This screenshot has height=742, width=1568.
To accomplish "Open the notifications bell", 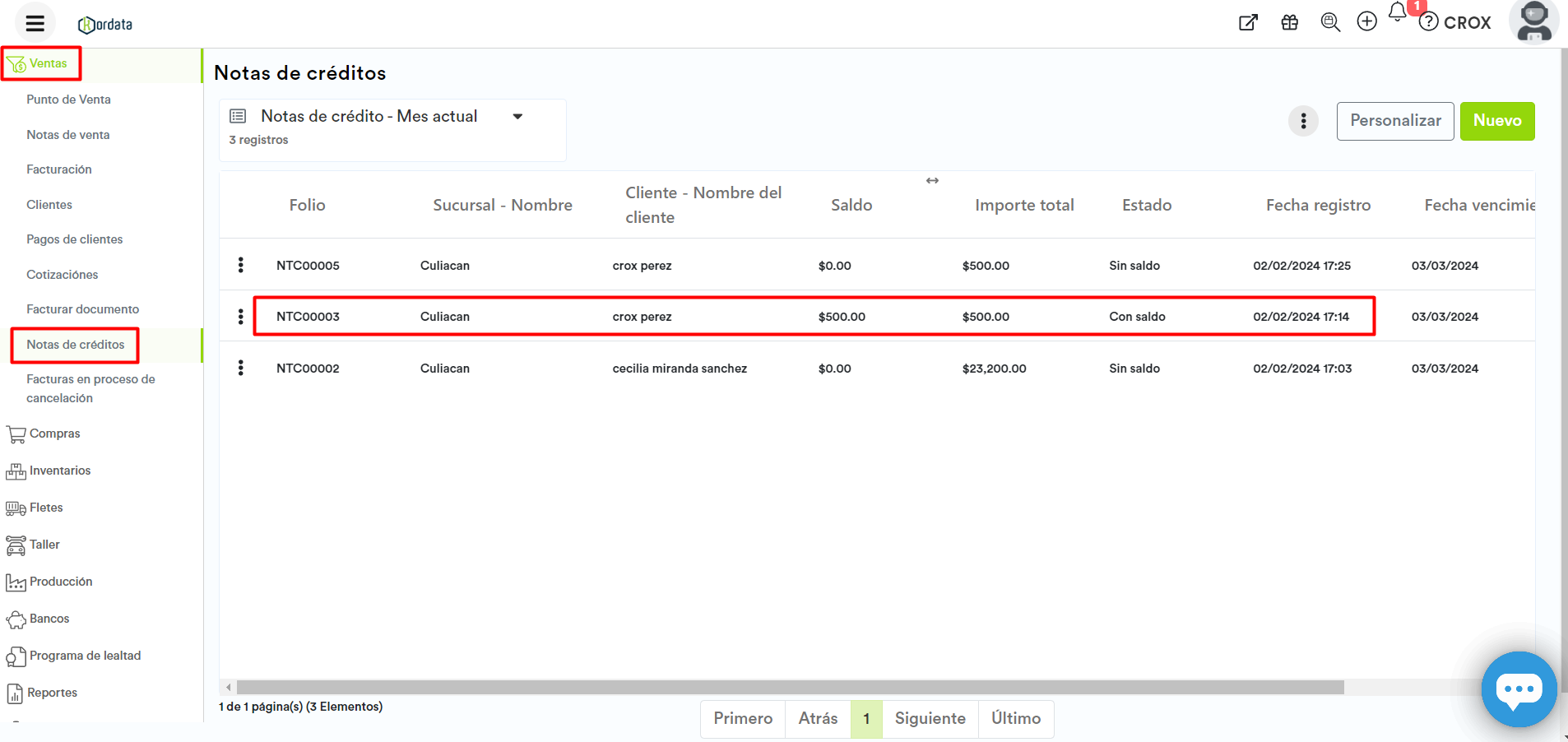I will [1397, 12].
